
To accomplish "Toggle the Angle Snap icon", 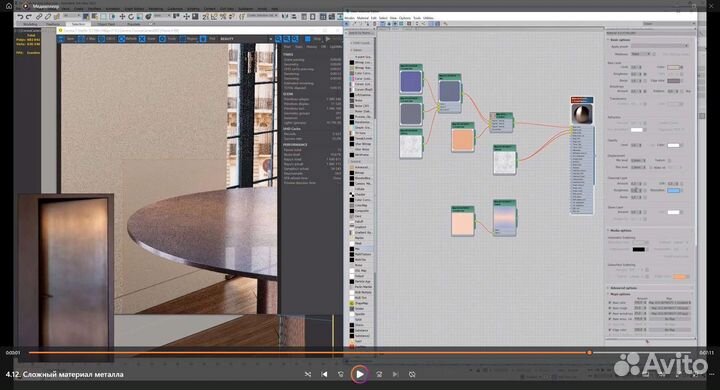I will [214, 17].
